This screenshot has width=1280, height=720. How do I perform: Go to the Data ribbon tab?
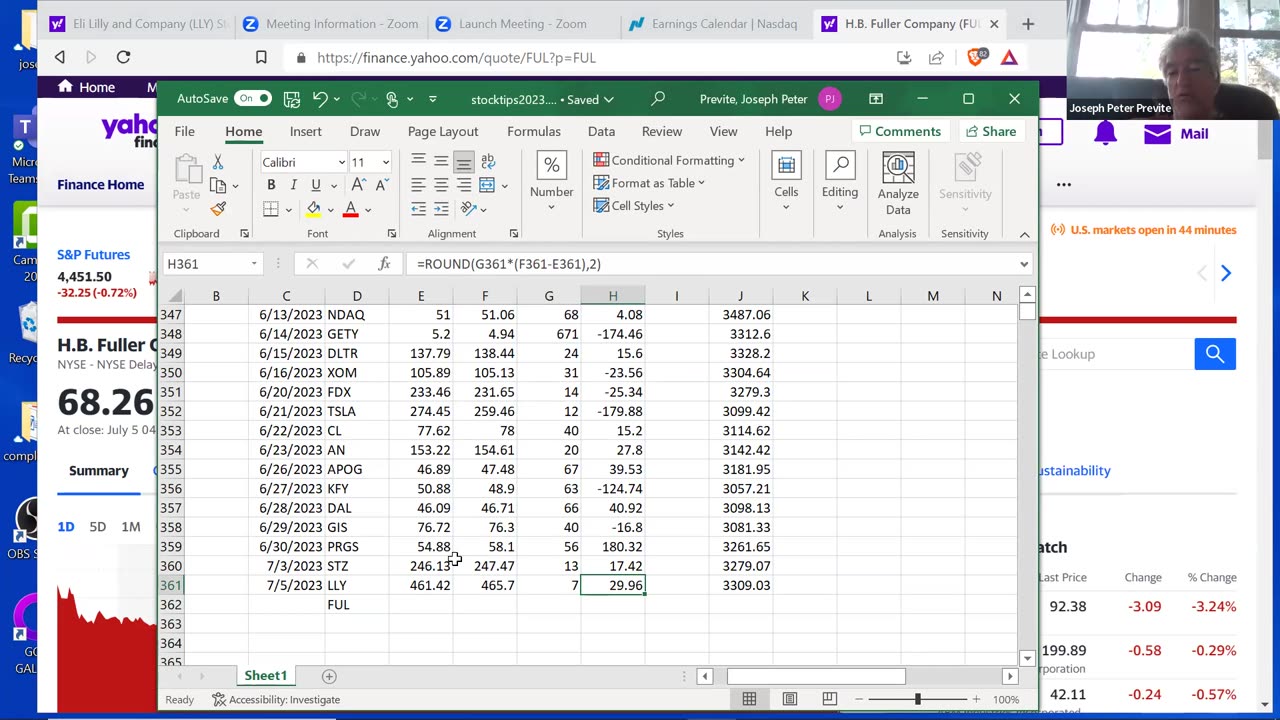tap(601, 131)
